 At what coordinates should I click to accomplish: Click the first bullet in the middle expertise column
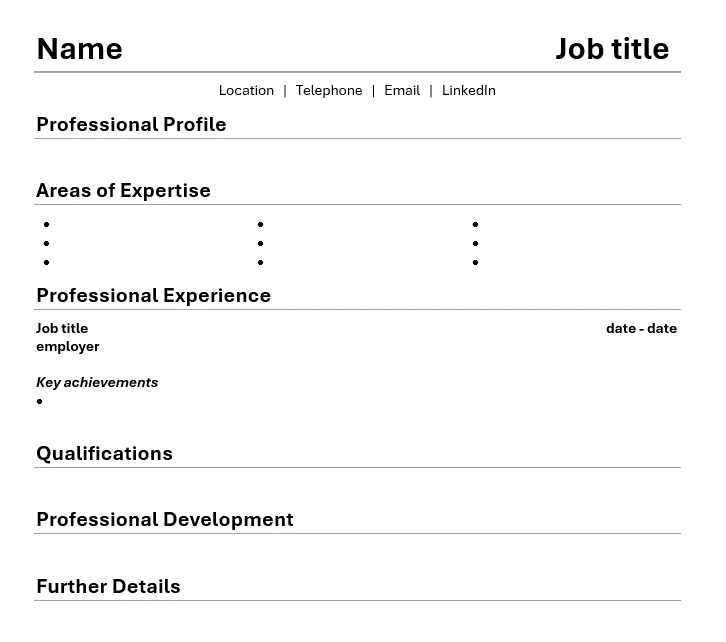[261, 224]
